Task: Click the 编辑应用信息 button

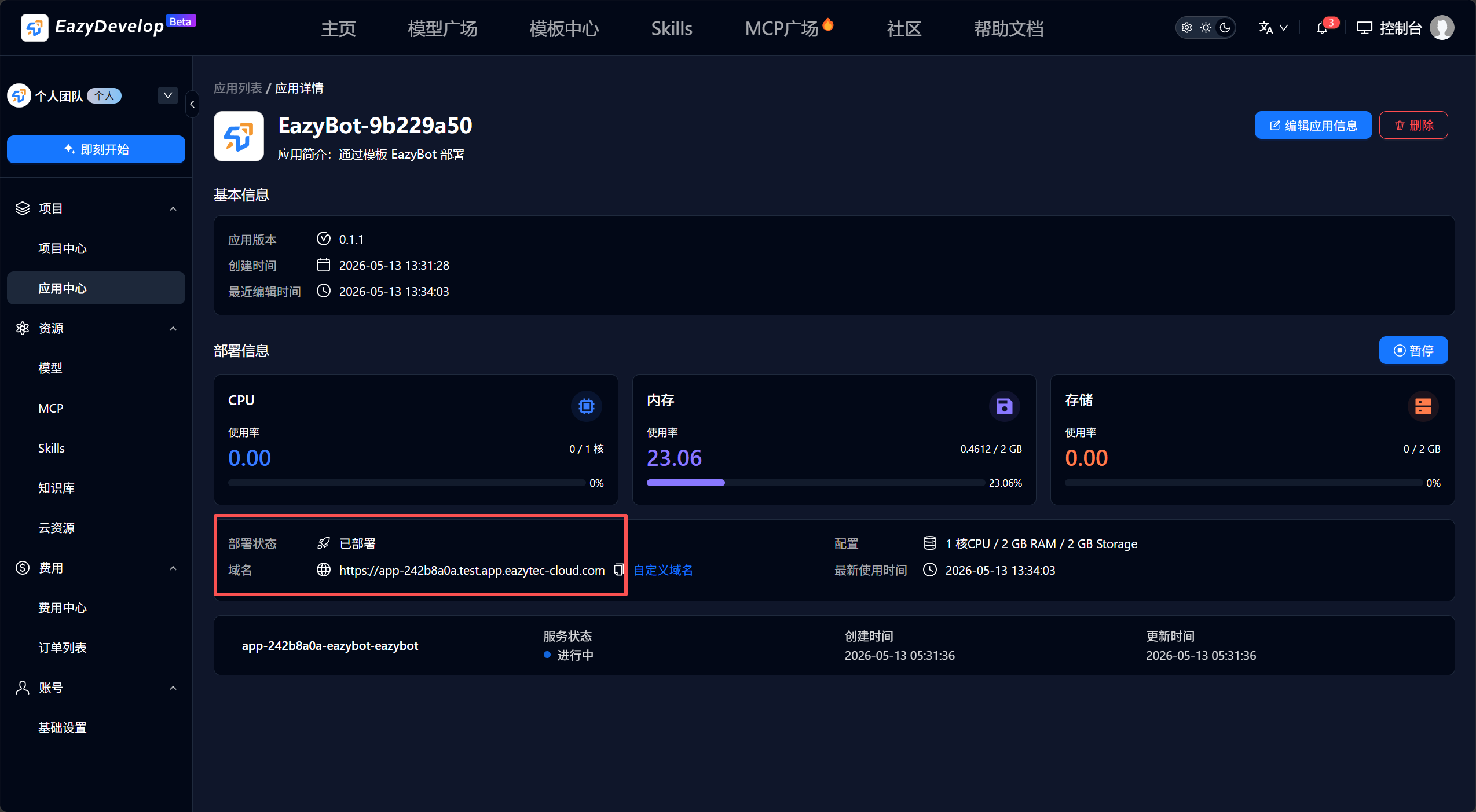Action: pos(1313,125)
